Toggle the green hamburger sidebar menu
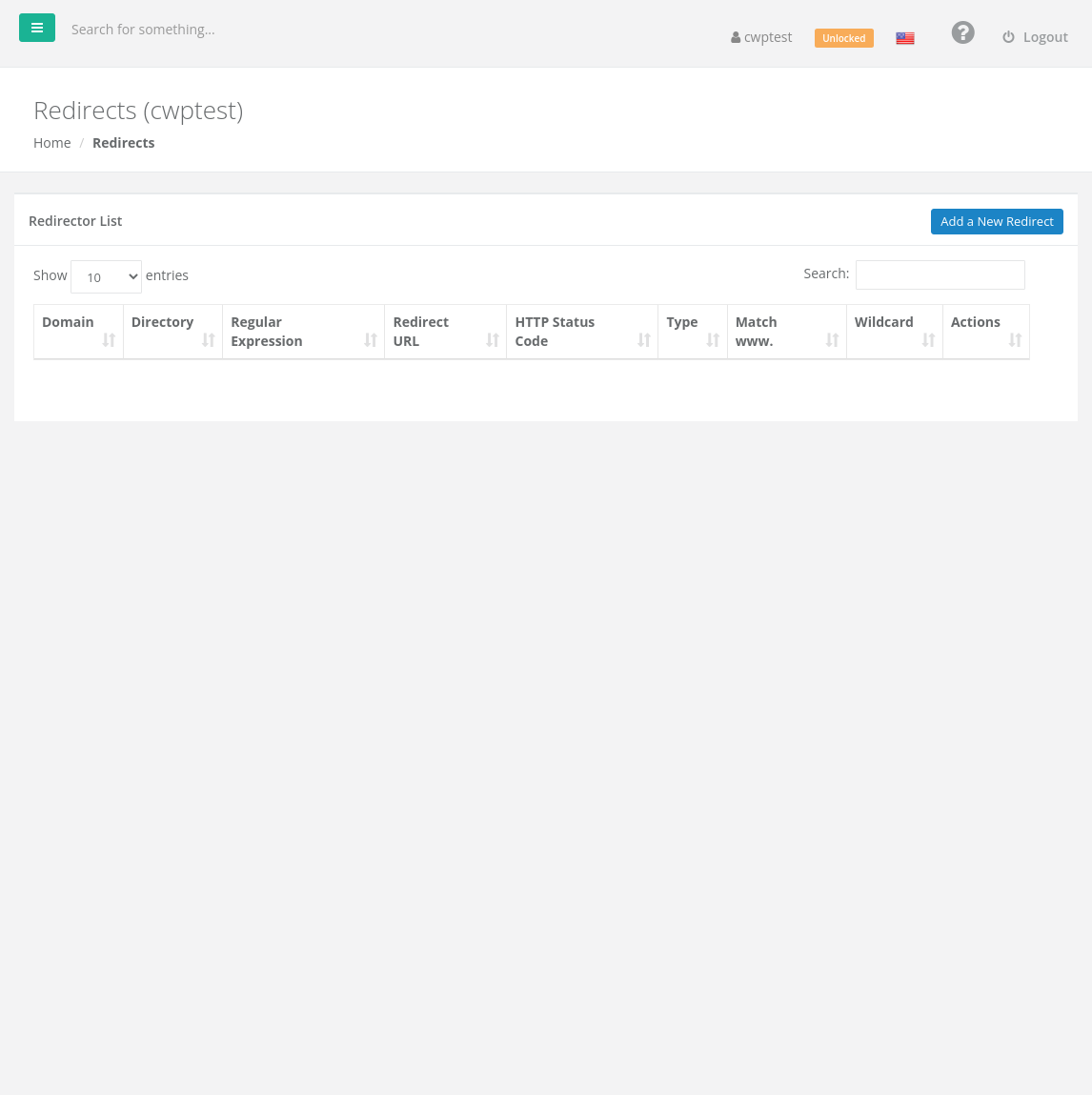The width and height of the screenshot is (1092, 1095). 37,28
